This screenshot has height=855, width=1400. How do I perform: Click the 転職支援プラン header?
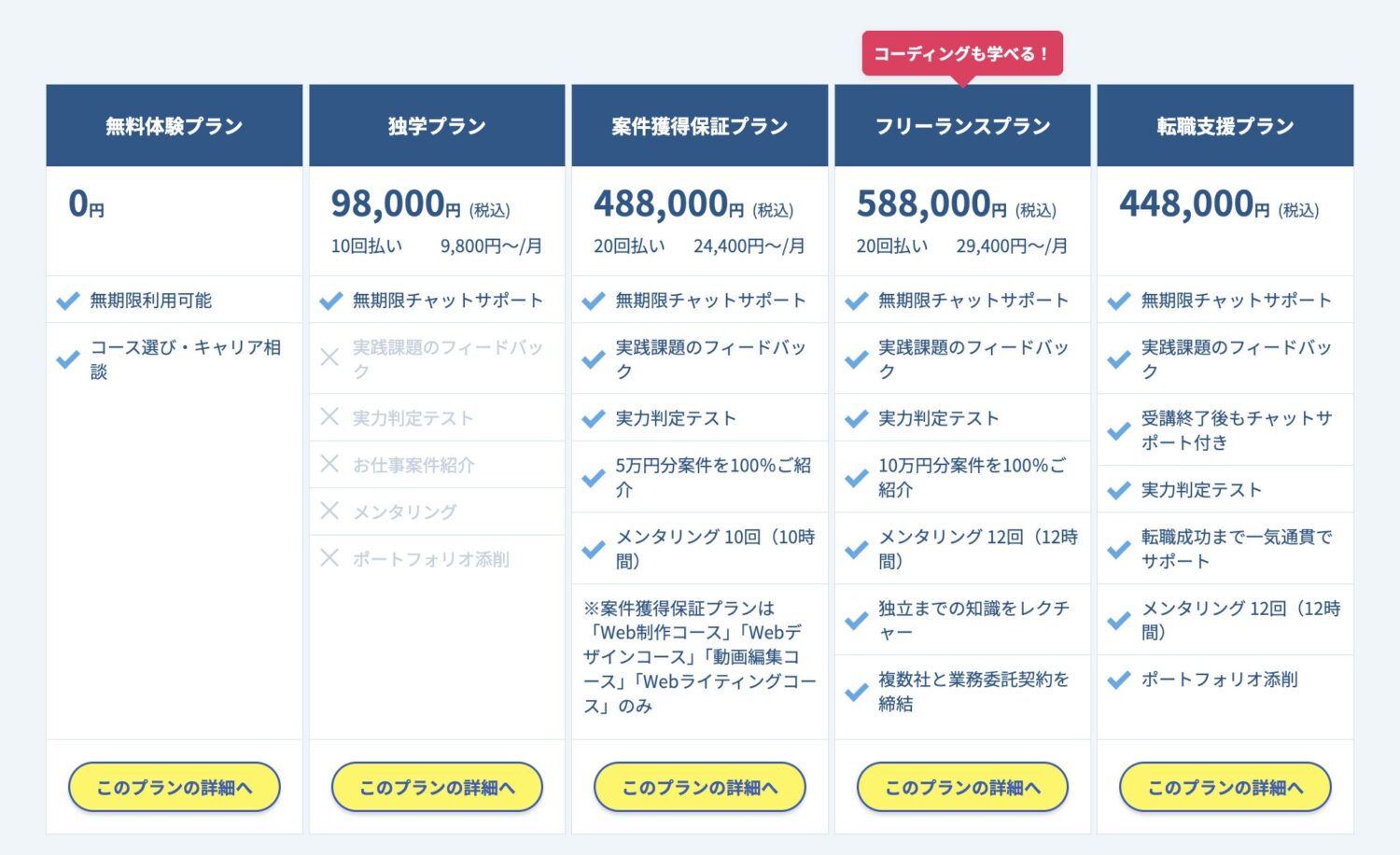1225,126
